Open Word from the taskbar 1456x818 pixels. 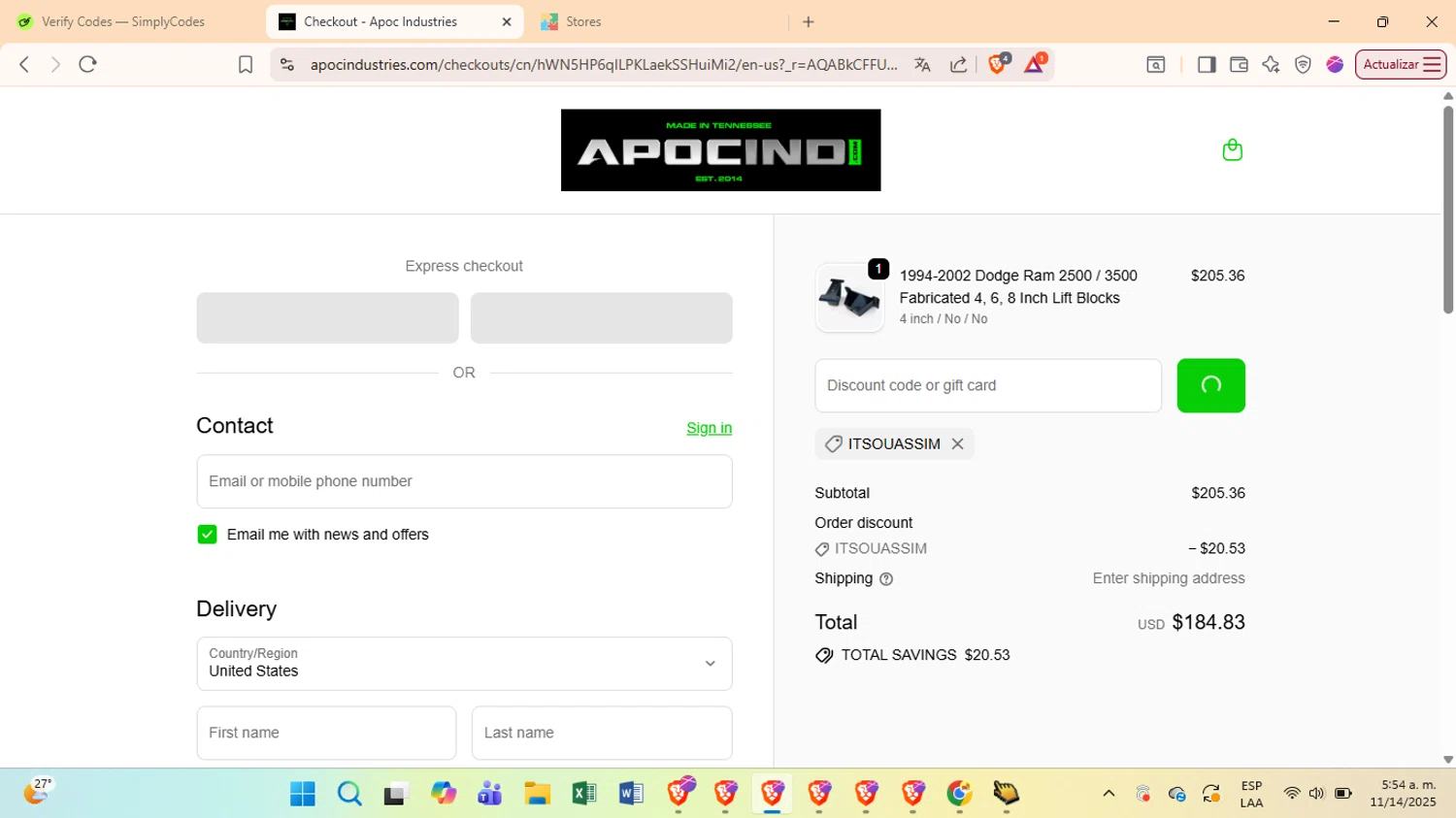631,794
